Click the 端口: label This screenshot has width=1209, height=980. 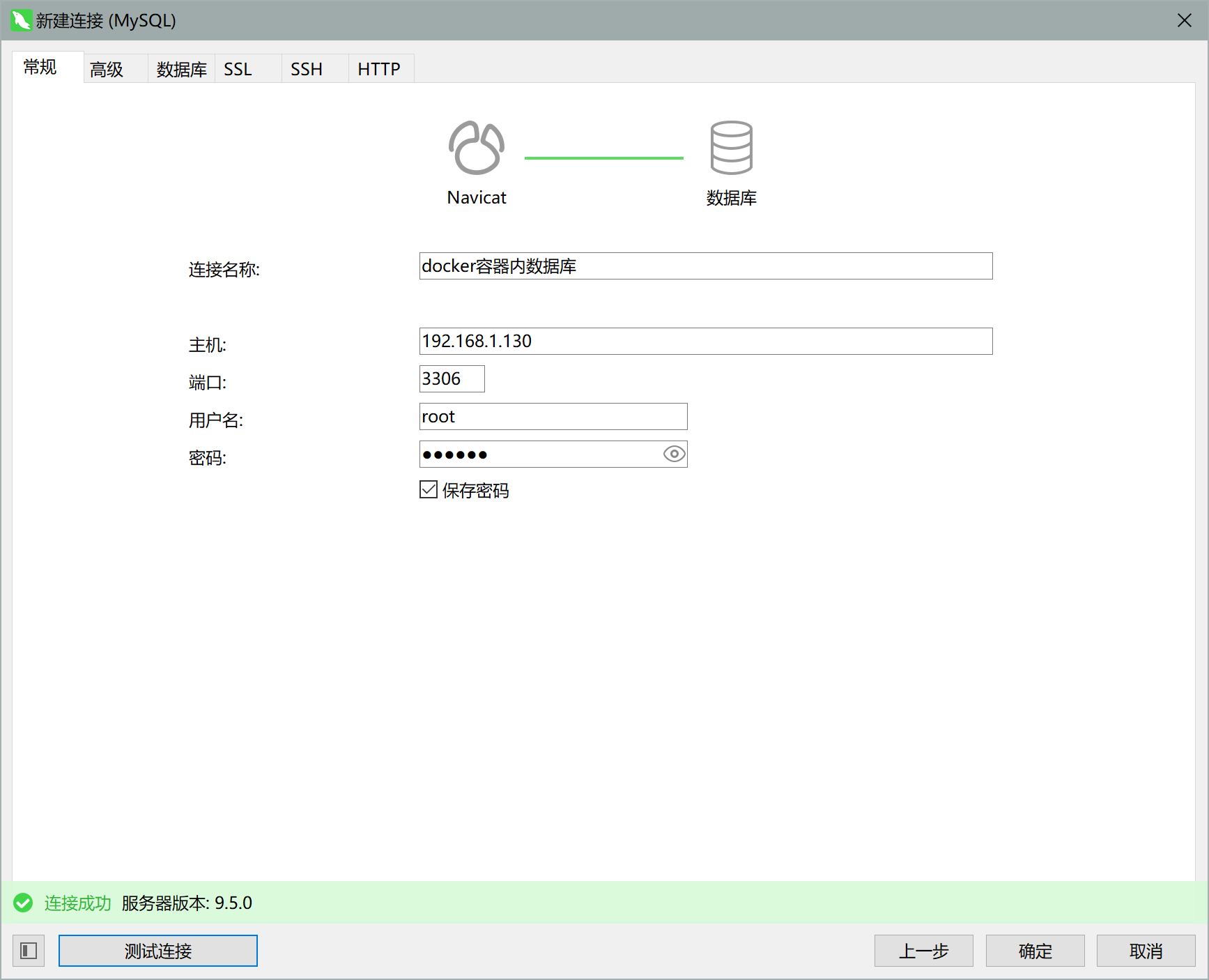[x=208, y=383]
